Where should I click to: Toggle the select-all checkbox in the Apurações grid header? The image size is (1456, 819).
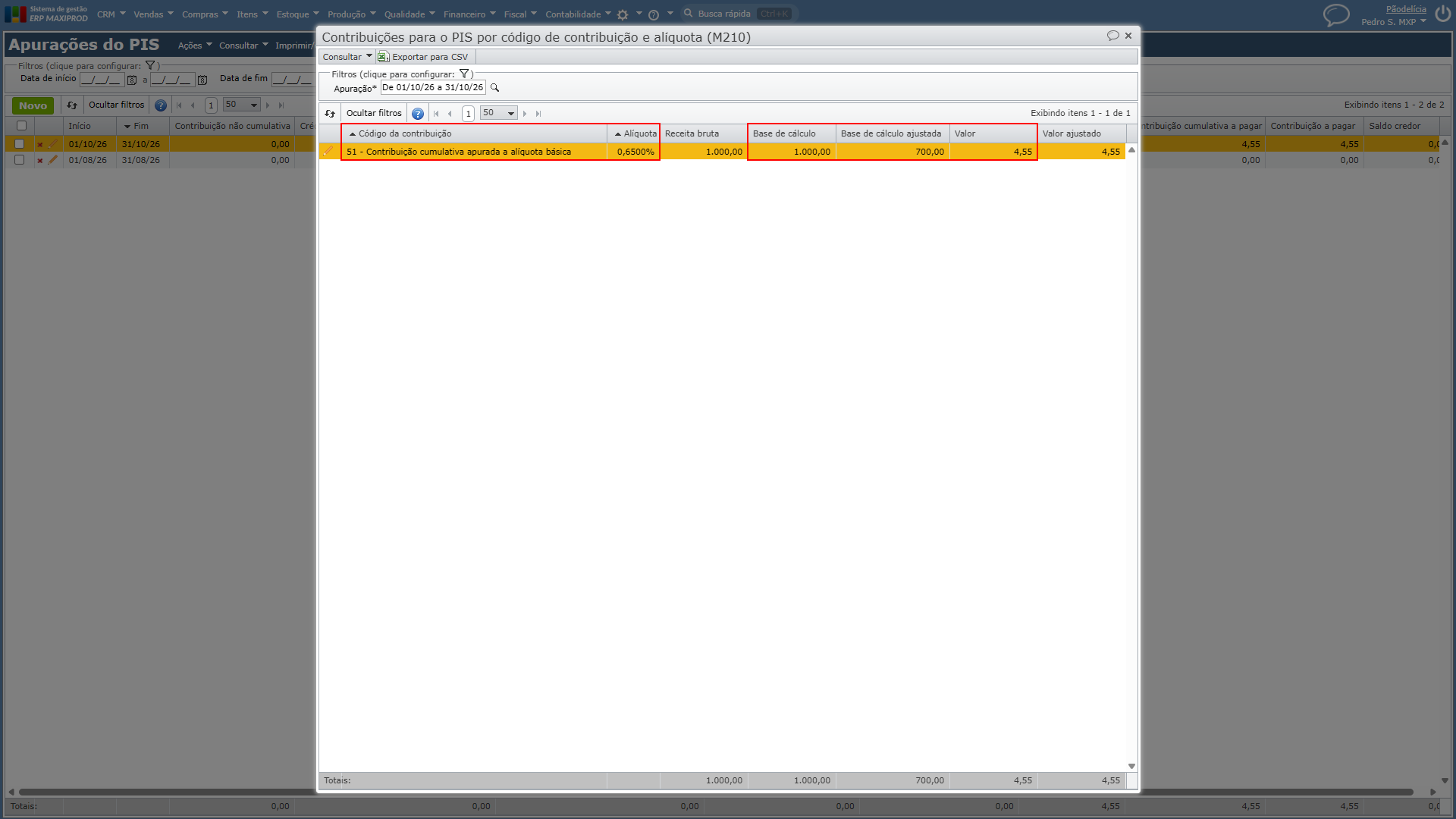coord(21,126)
